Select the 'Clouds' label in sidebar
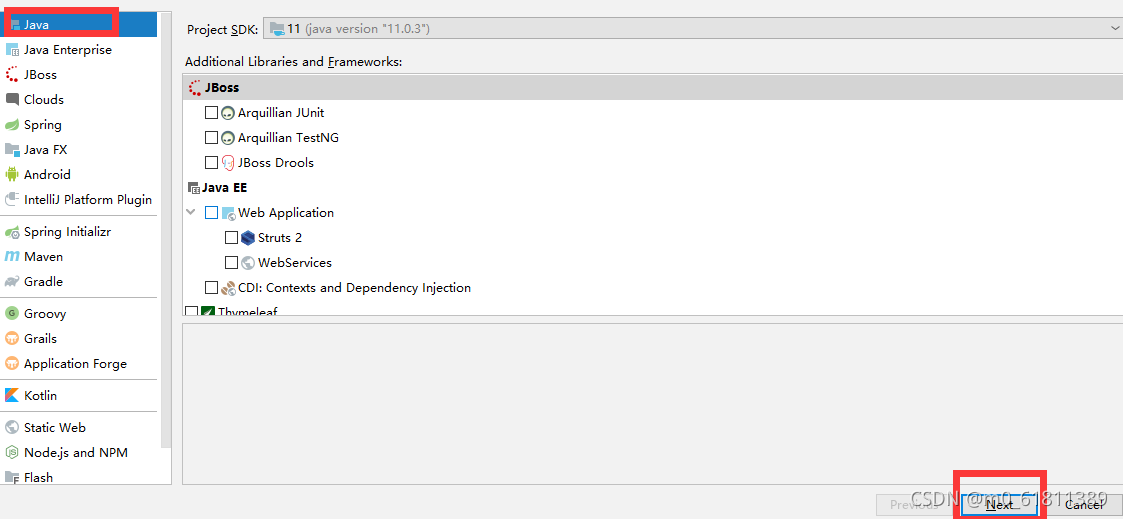 coord(44,100)
